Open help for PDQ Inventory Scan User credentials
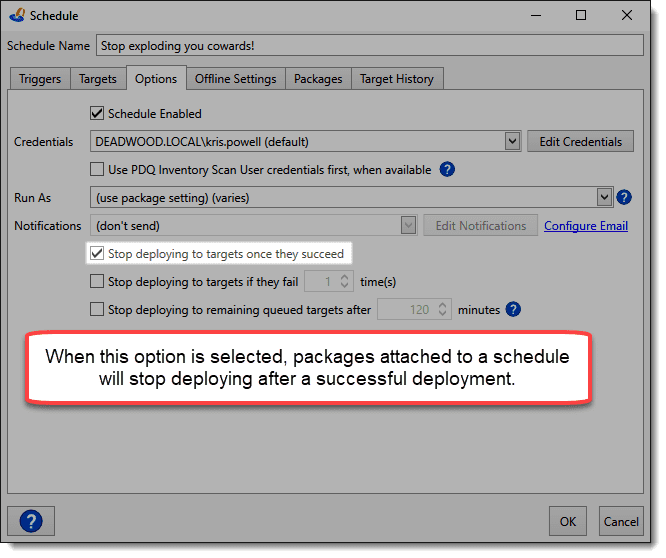 pos(447,170)
